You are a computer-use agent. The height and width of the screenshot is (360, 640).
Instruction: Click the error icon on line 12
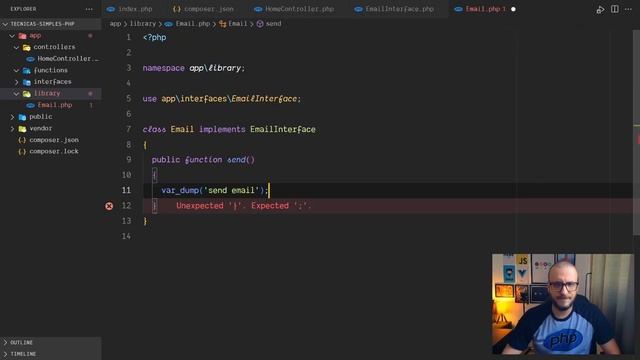click(109, 206)
